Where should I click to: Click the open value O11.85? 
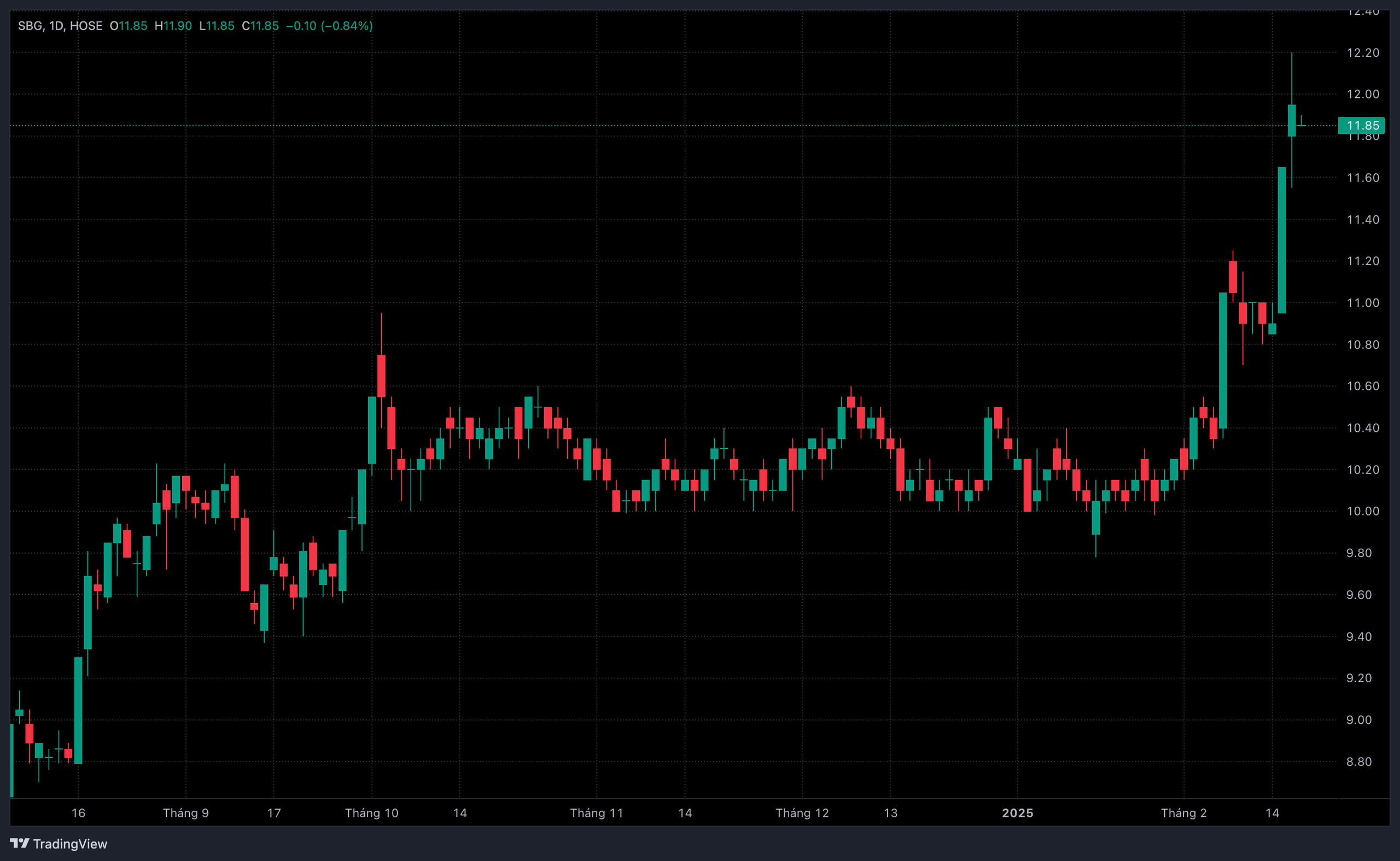pyautogui.click(x=129, y=26)
